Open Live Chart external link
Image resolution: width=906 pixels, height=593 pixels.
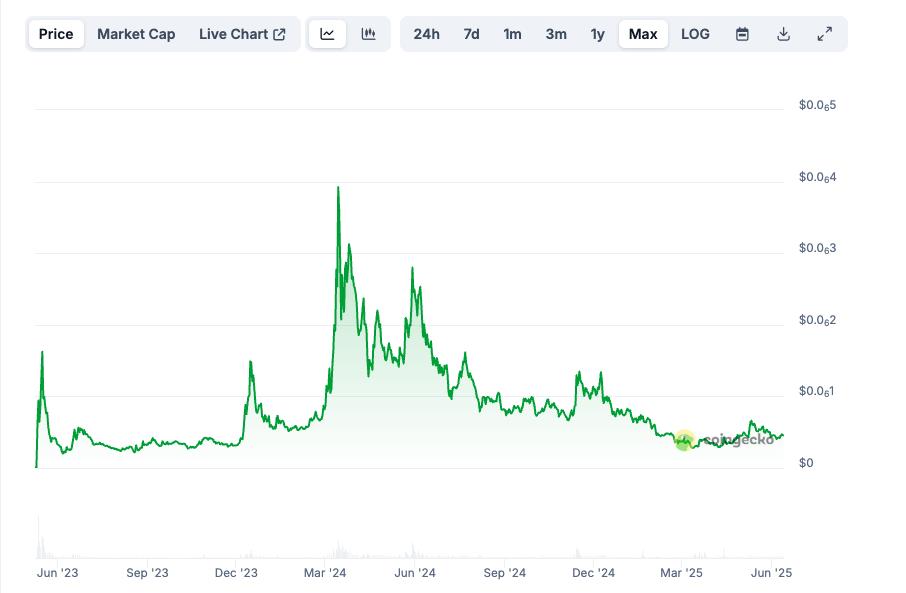(242, 34)
